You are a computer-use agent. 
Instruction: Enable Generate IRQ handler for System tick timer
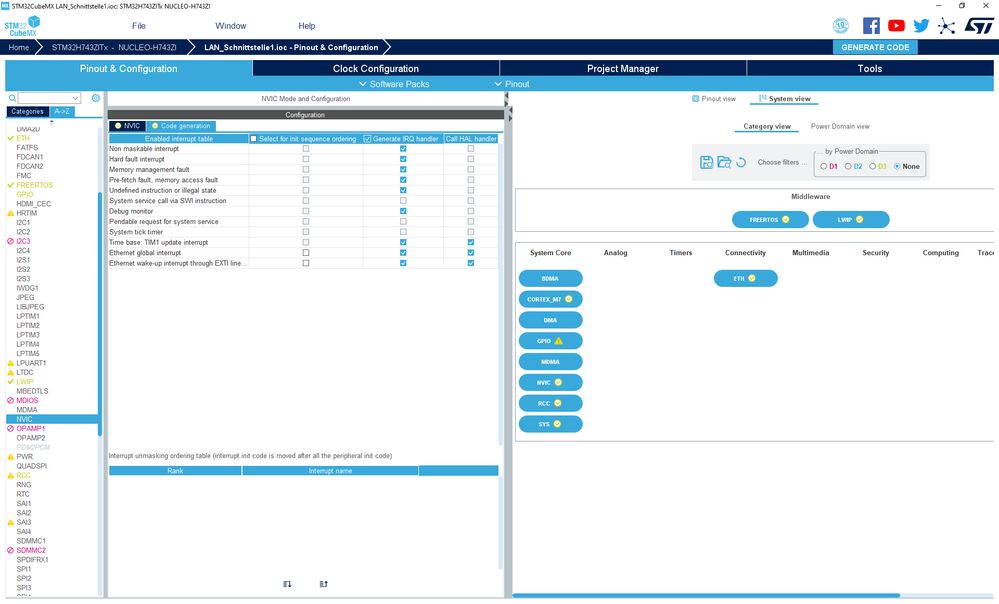[403, 232]
